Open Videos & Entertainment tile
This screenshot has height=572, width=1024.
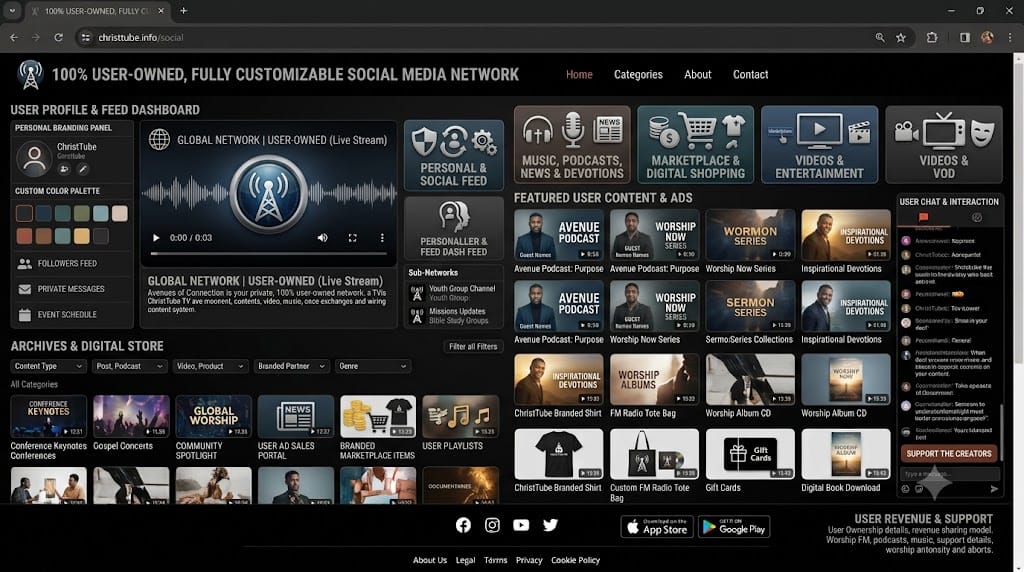820,144
